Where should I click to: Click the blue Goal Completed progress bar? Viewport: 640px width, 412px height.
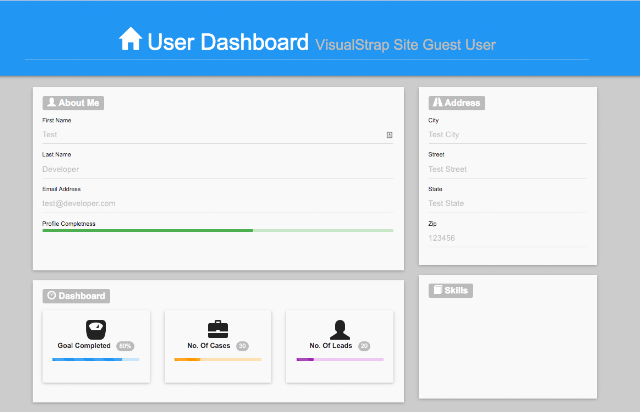tap(96, 360)
